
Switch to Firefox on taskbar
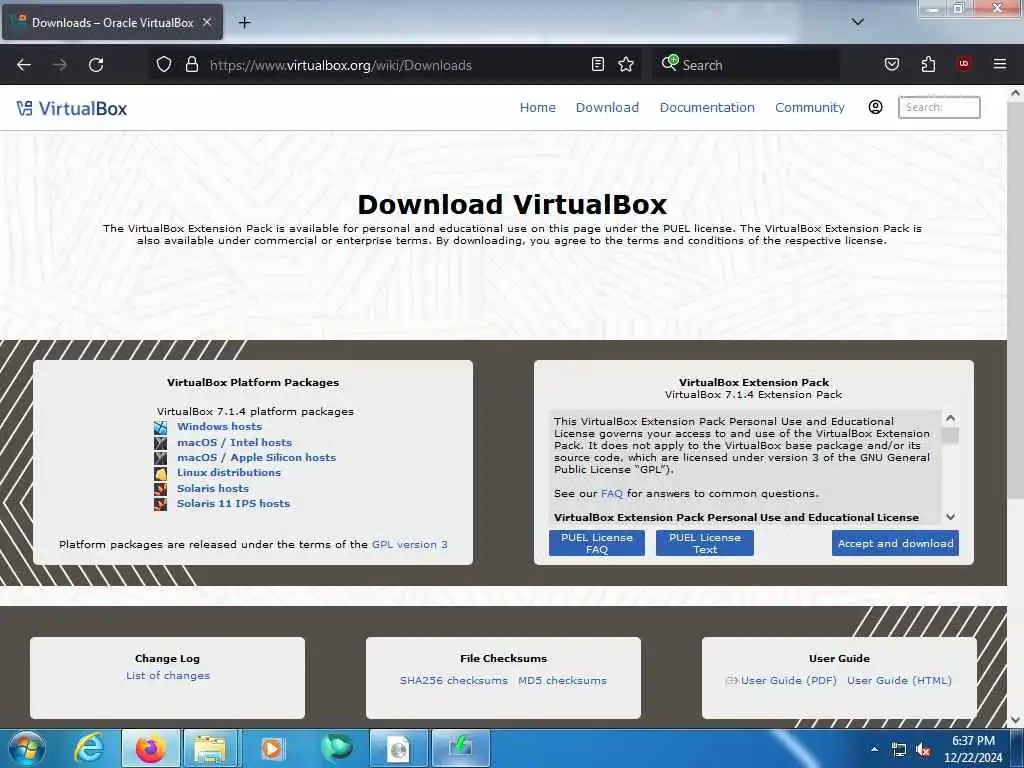150,748
